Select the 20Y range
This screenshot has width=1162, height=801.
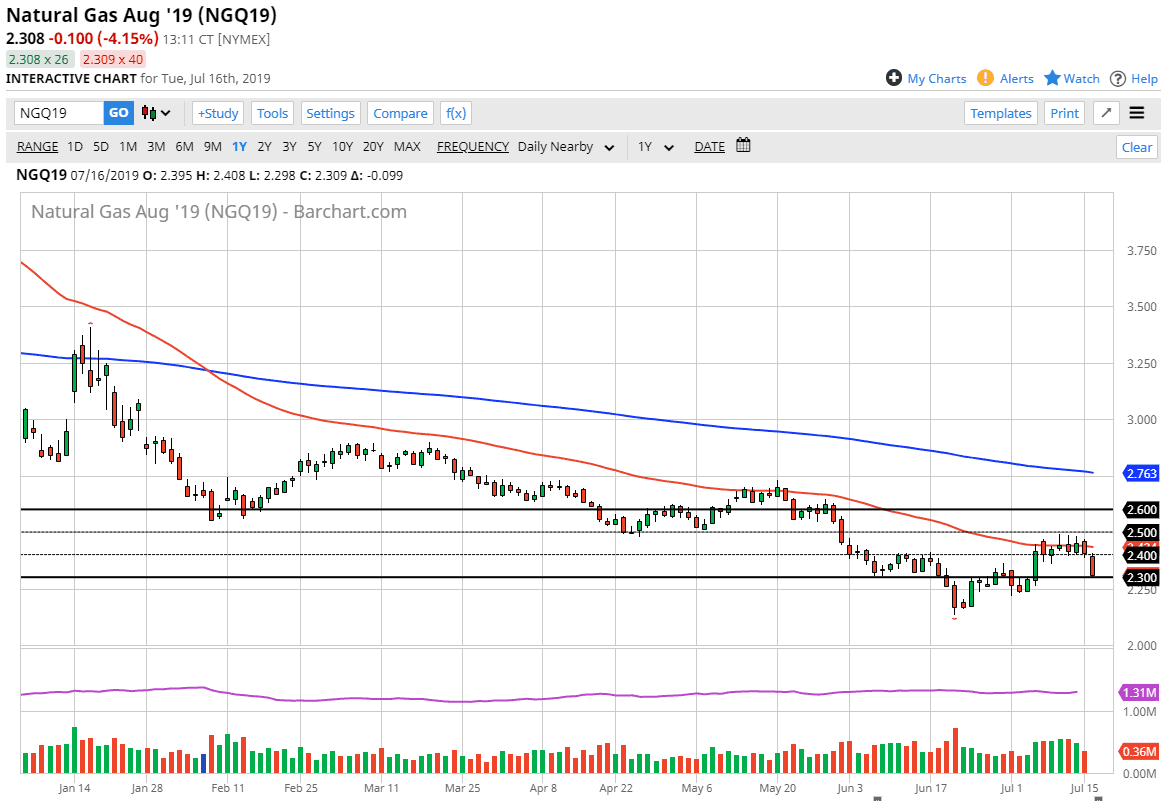point(374,147)
